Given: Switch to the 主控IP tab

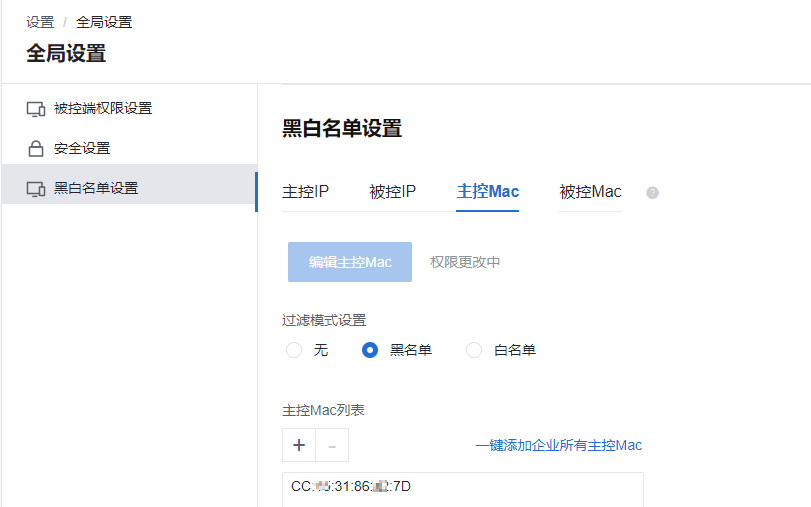Looking at the screenshot, I should [305, 191].
